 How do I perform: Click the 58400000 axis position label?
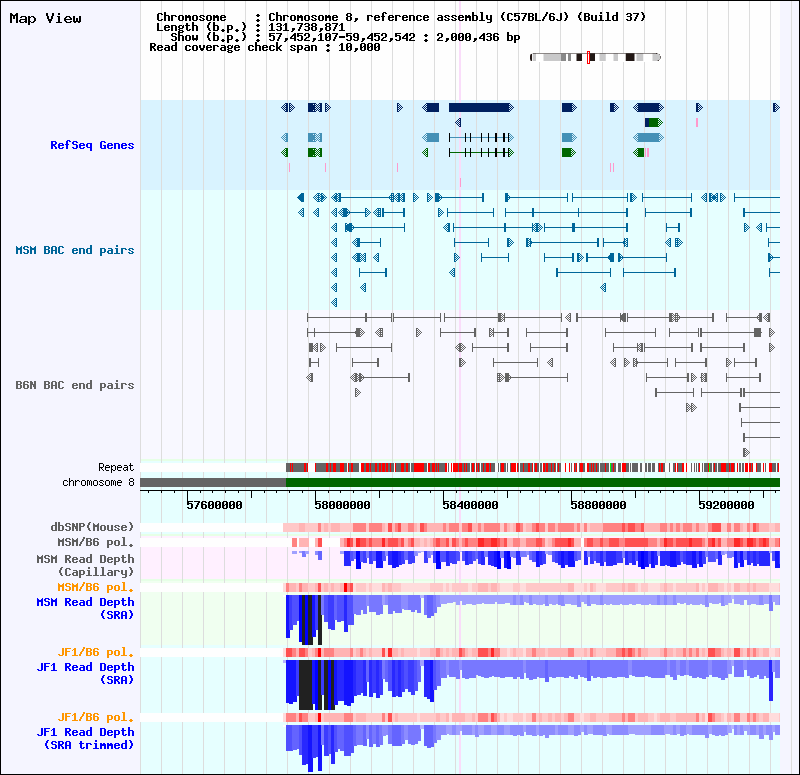coord(470,505)
